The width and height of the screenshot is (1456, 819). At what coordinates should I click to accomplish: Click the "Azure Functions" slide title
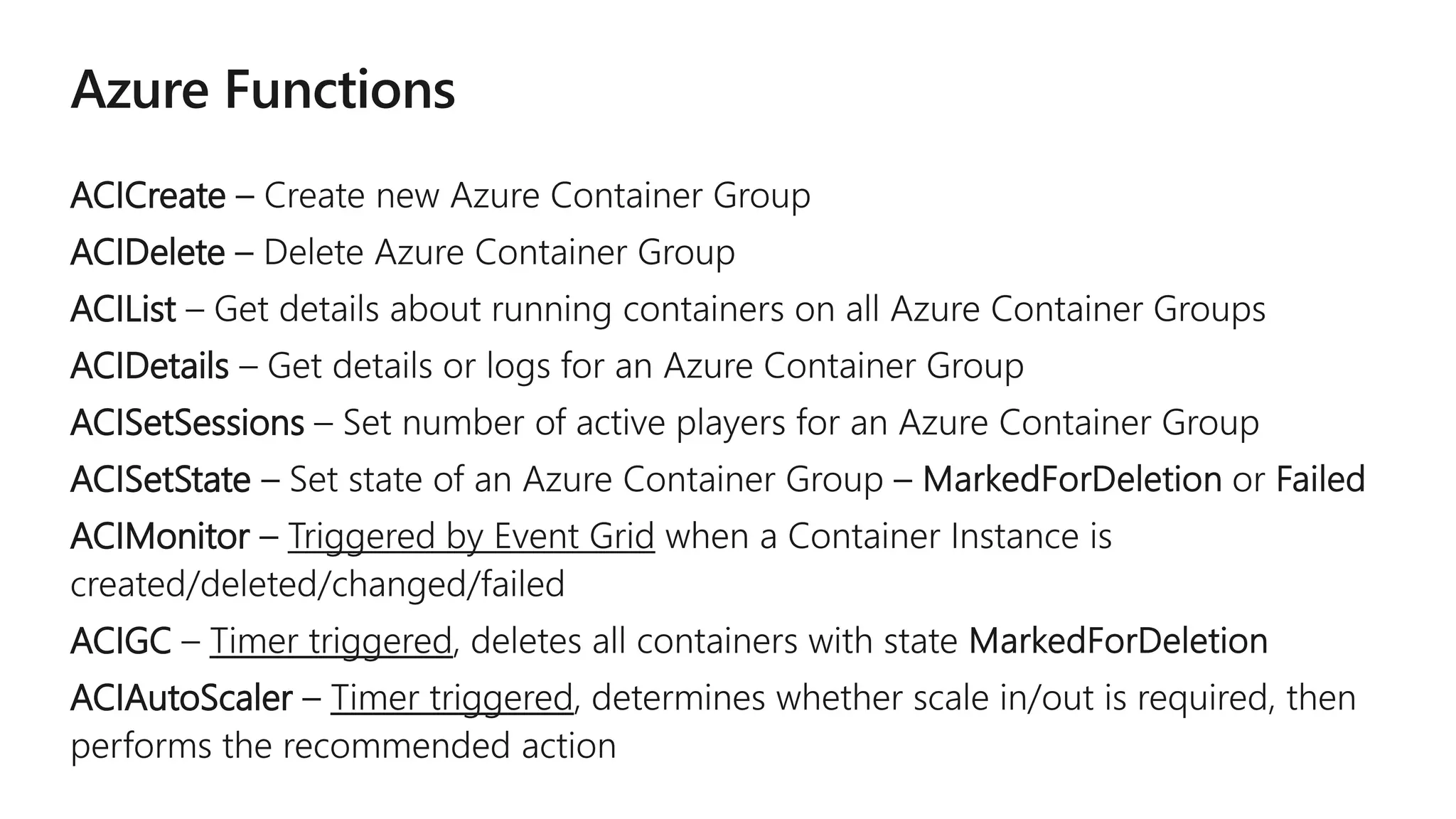262,90
